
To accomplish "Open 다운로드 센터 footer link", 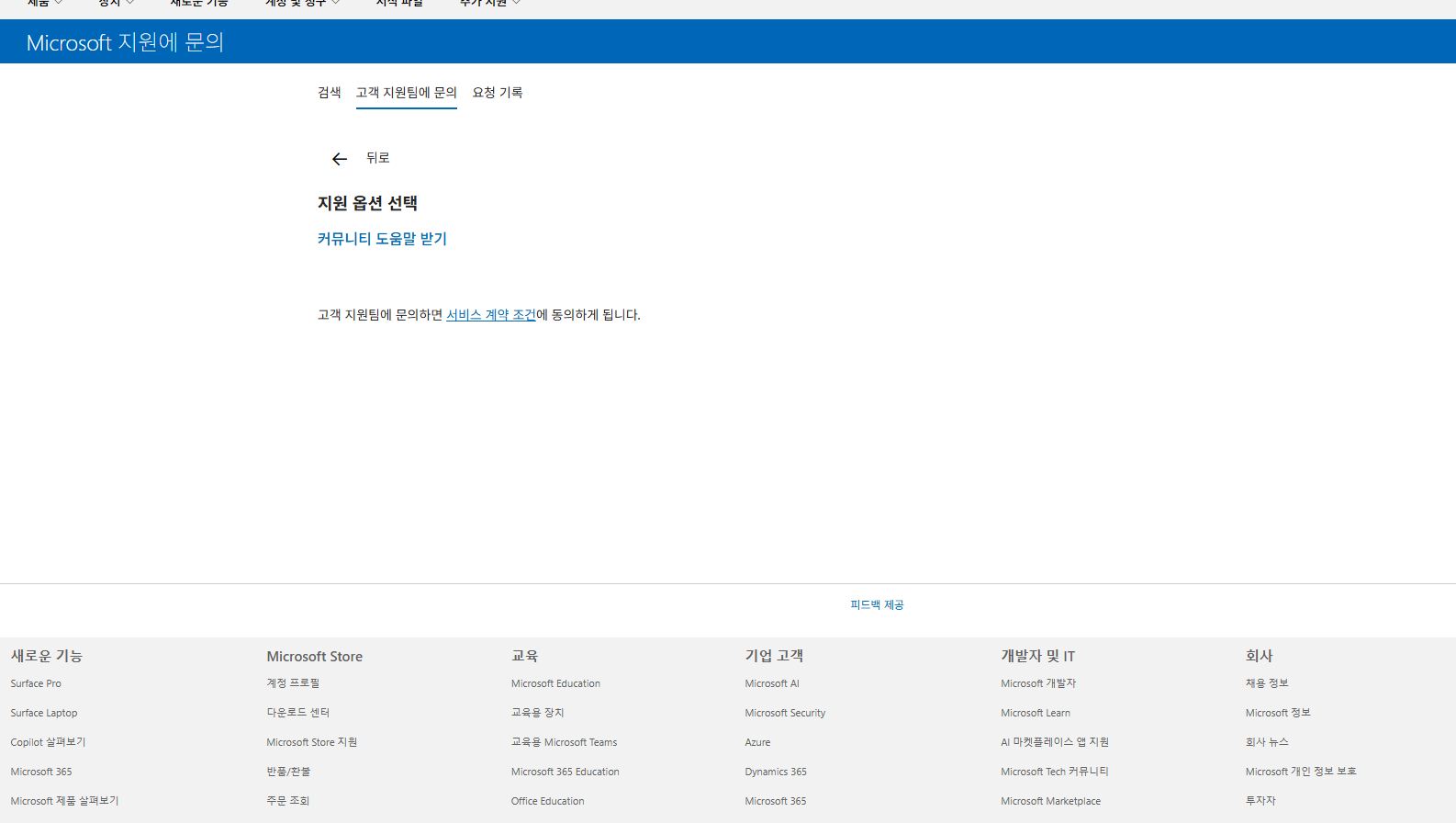I will [298, 713].
